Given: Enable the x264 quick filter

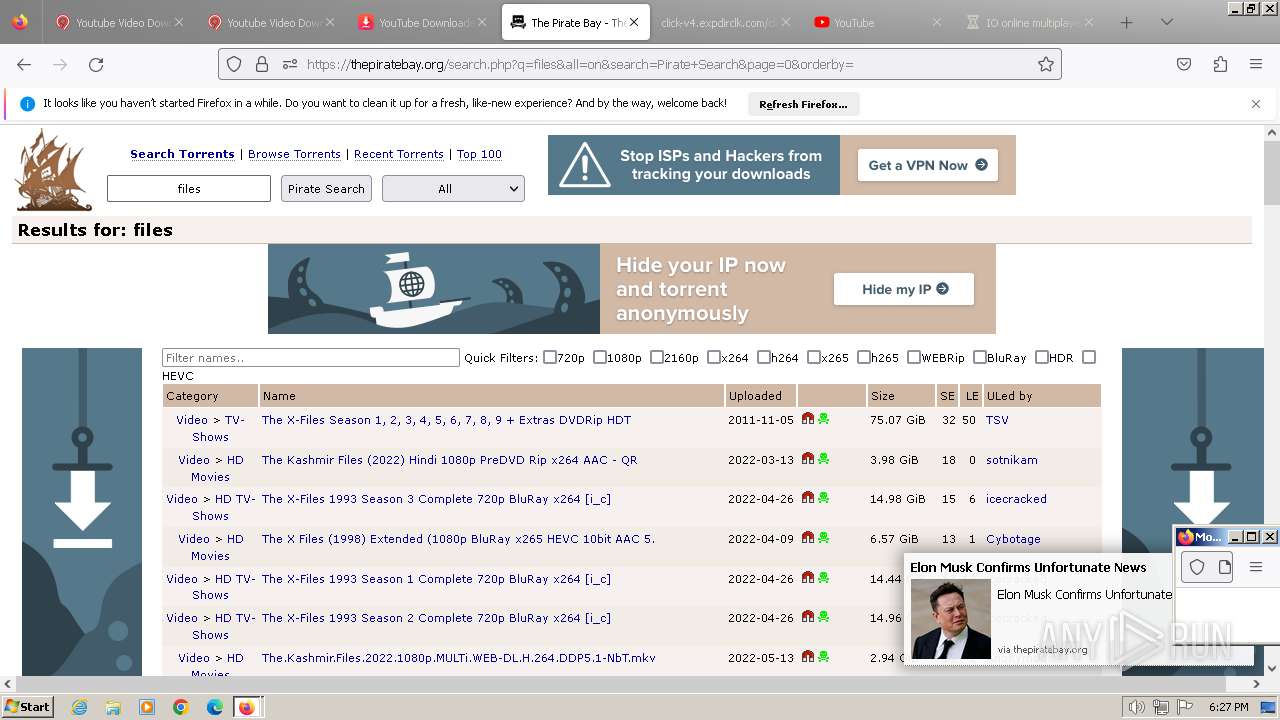Looking at the screenshot, I should [714, 357].
